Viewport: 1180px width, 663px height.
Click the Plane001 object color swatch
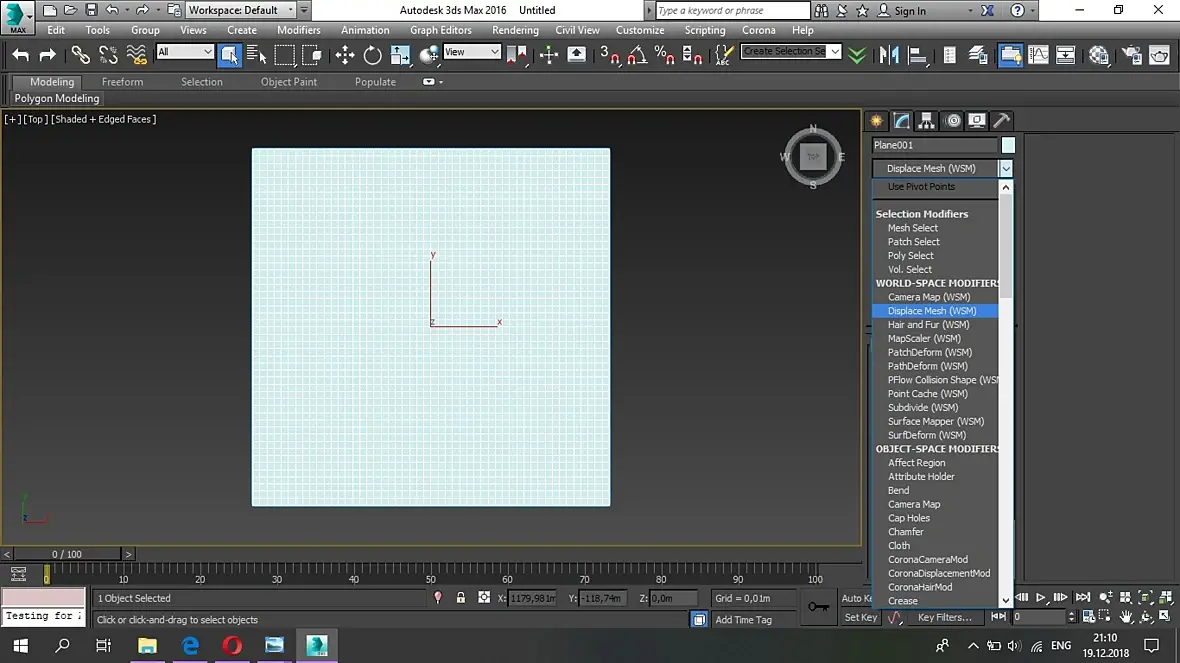1008,145
